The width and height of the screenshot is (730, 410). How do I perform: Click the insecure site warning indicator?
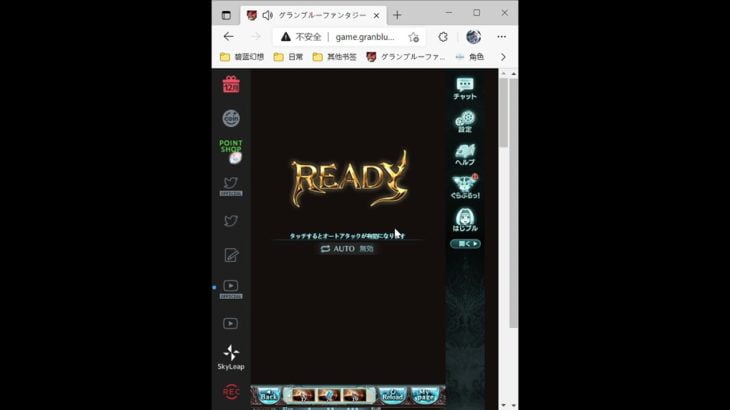301,37
